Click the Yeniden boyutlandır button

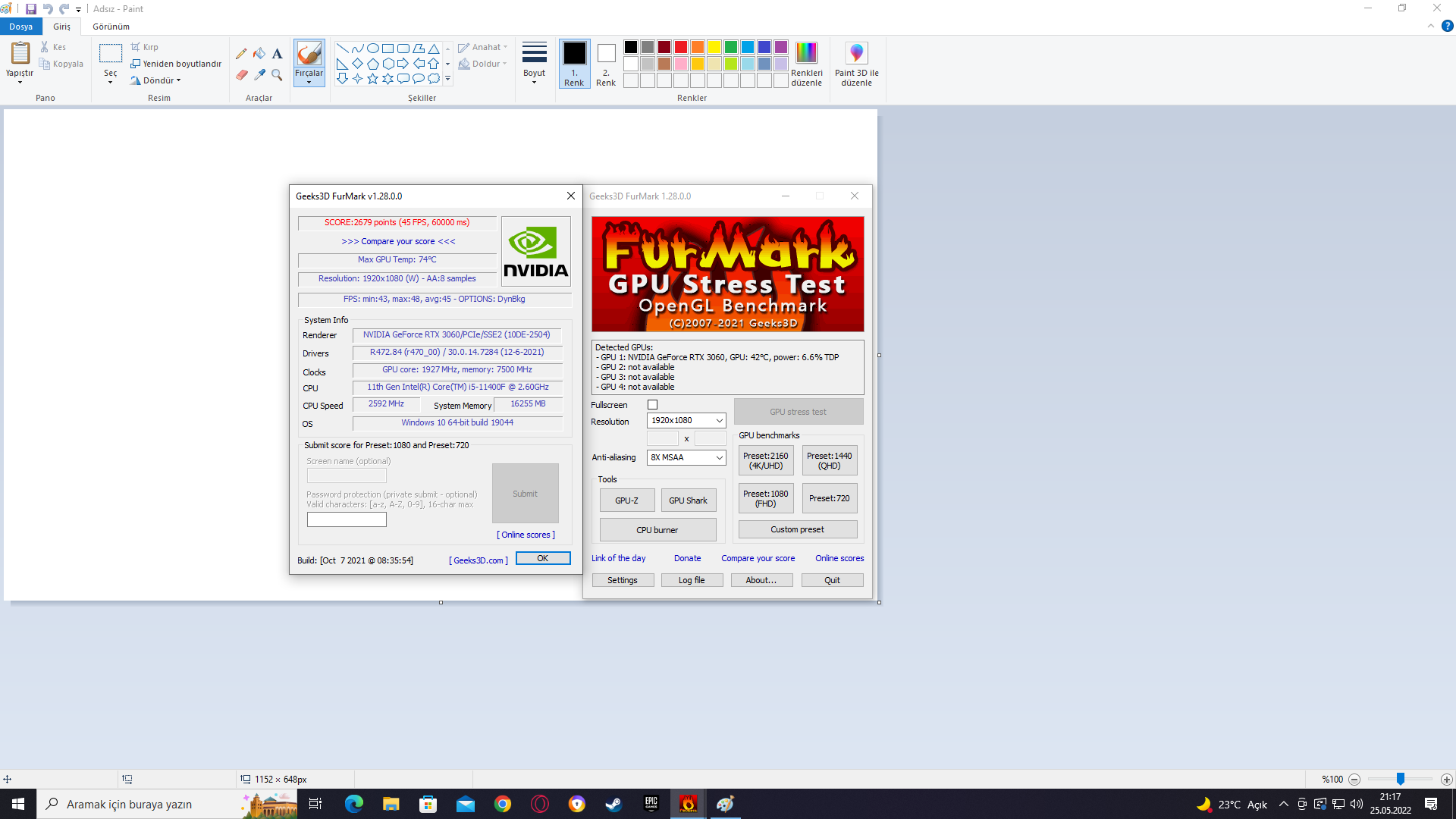[176, 64]
